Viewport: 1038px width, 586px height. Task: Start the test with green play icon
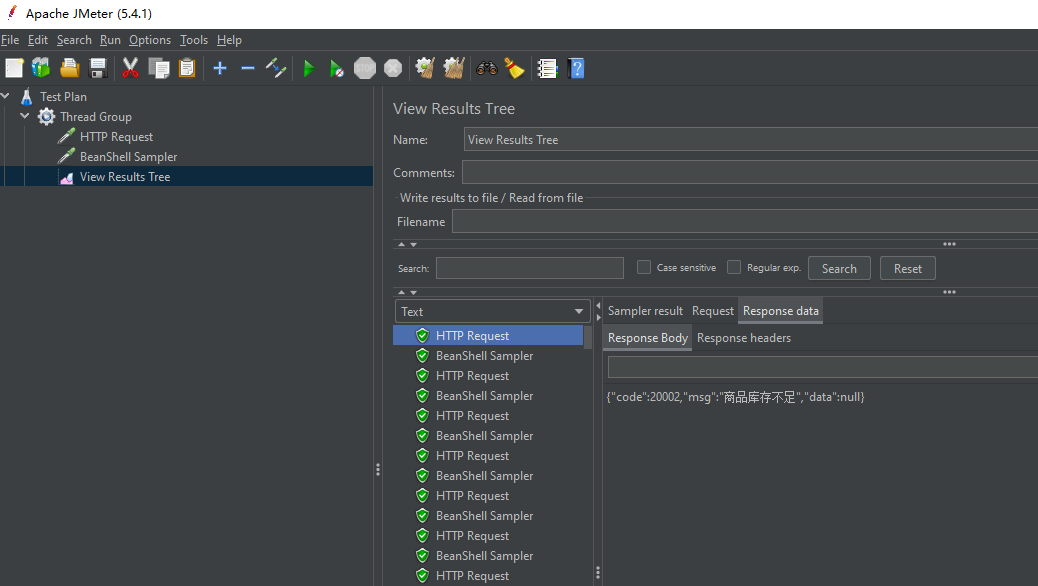click(x=308, y=68)
